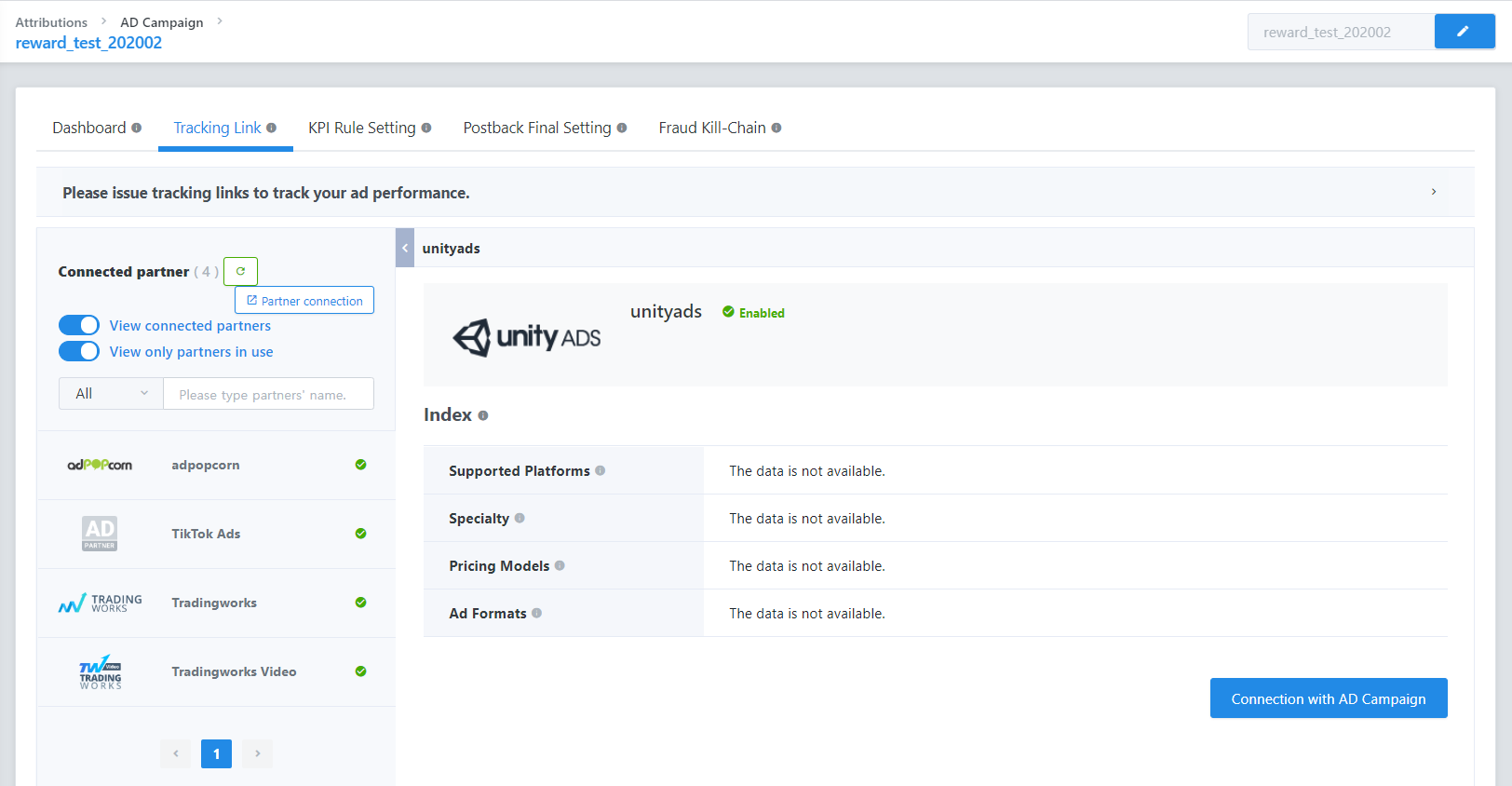Go to next page of partners
This screenshot has height=786, width=1512.
tap(258, 753)
